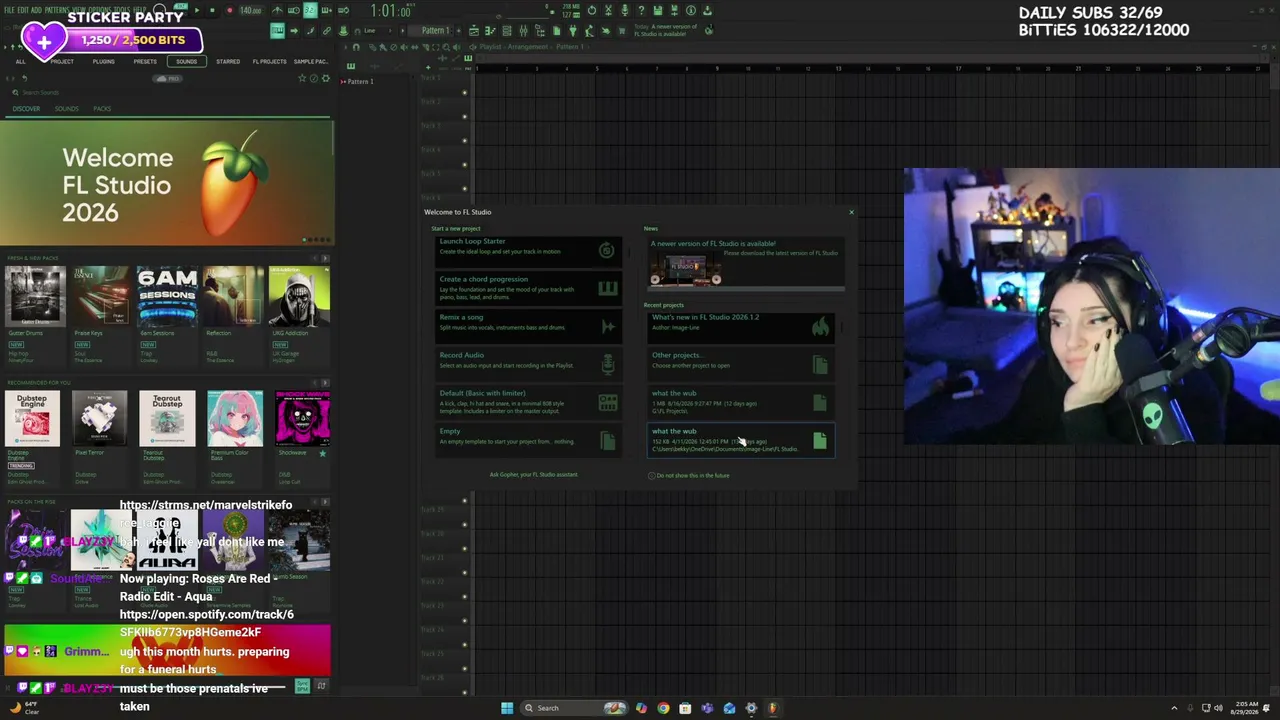Click the 1:01:00 time display
1280x720 pixels.
390,11
